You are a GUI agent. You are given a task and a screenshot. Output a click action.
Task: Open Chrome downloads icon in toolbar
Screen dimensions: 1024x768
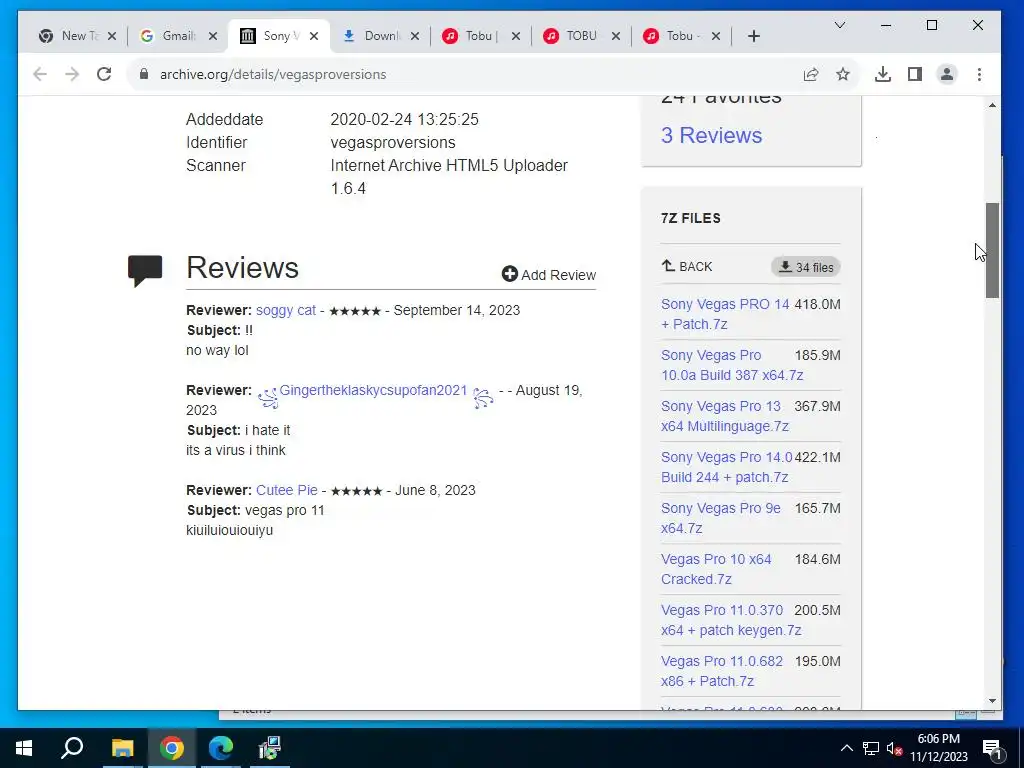(883, 74)
